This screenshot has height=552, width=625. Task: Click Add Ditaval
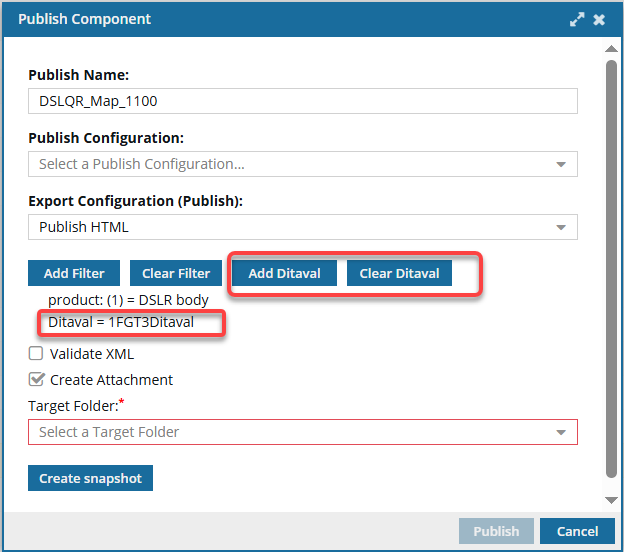click(x=284, y=273)
